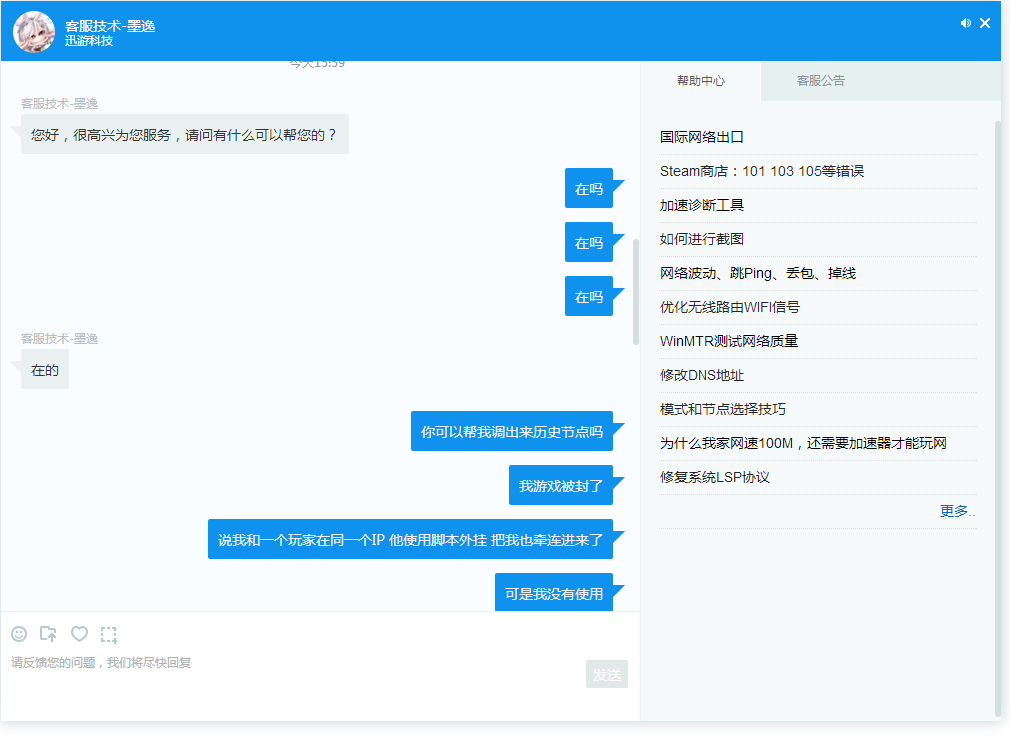Open the WinMTR测试网络质量 article
The height and width of the screenshot is (751, 1010).
[729, 341]
